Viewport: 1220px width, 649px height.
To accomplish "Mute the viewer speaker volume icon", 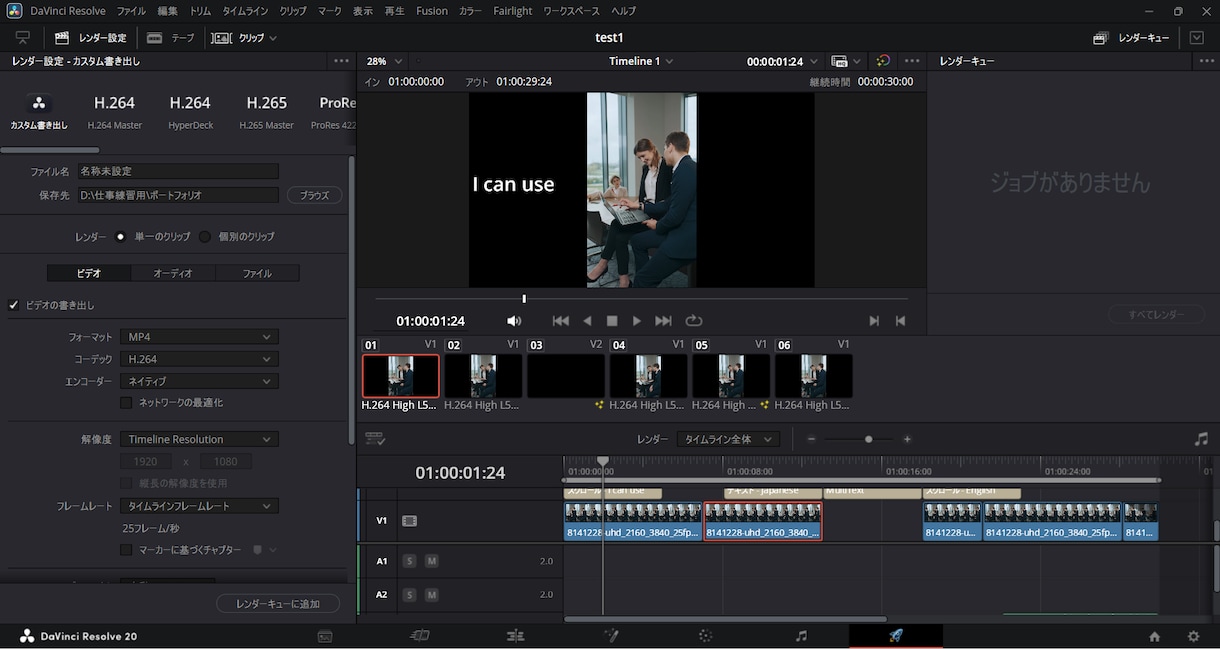I will coord(514,321).
